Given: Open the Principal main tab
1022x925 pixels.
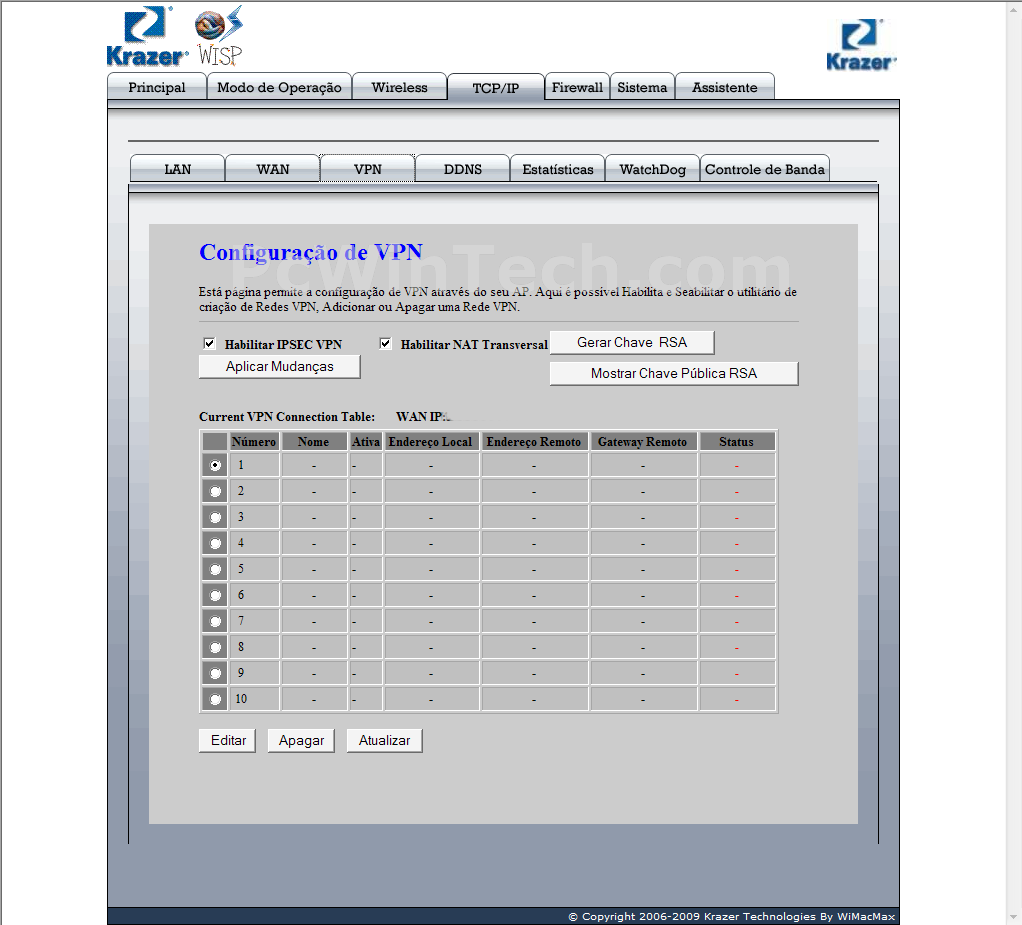Looking at the screenshot, I should [156, 87].
